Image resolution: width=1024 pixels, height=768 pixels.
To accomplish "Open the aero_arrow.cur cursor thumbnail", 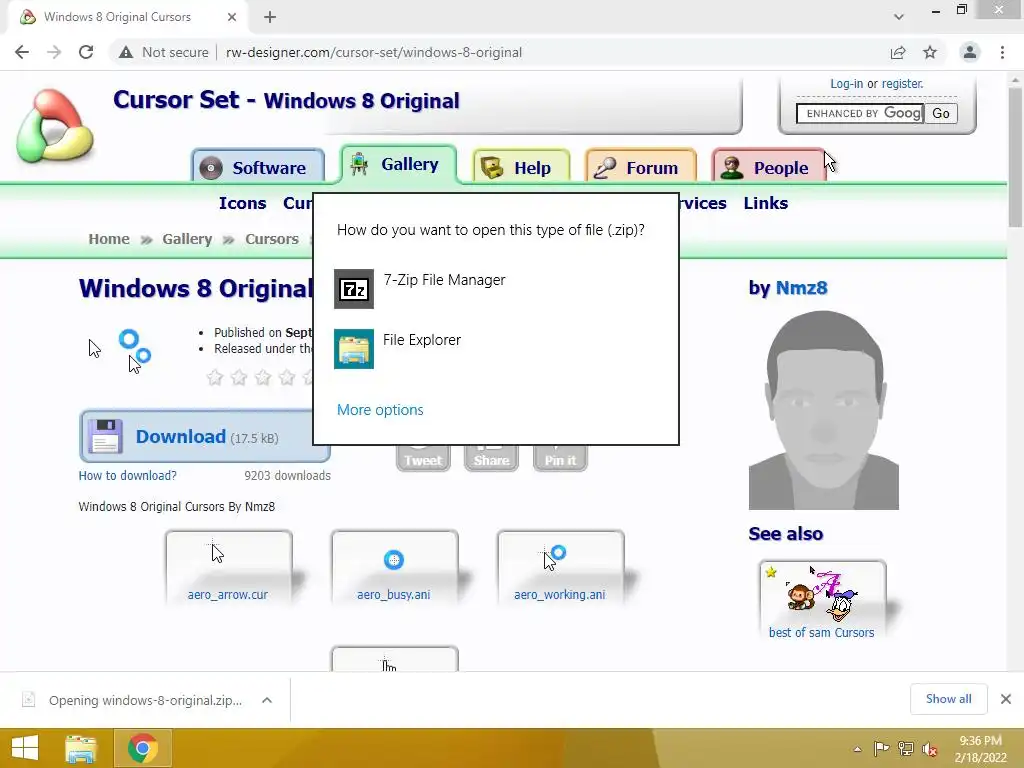I will (229, 567).
